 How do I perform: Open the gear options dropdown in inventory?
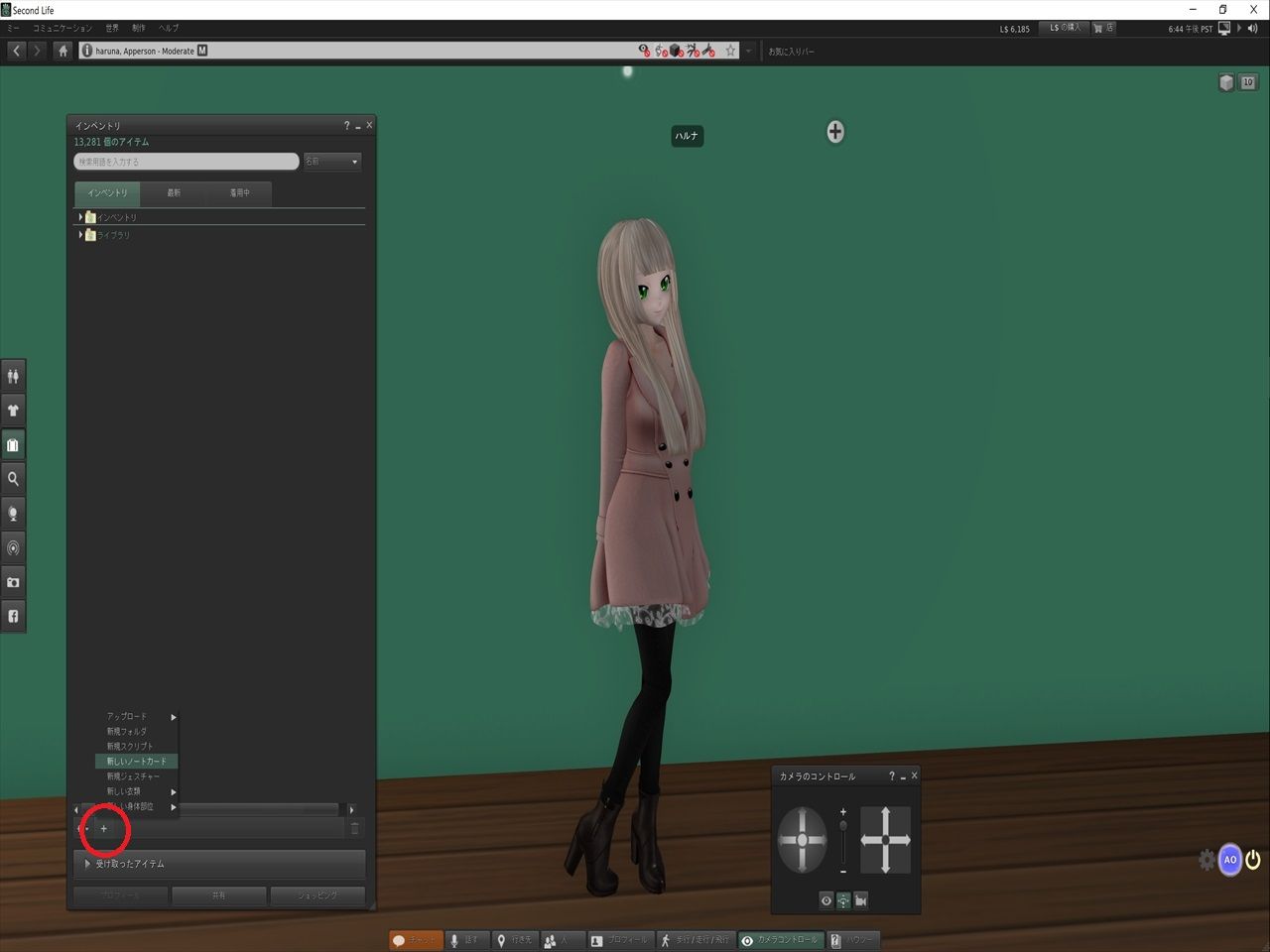(x=83, y=828)
